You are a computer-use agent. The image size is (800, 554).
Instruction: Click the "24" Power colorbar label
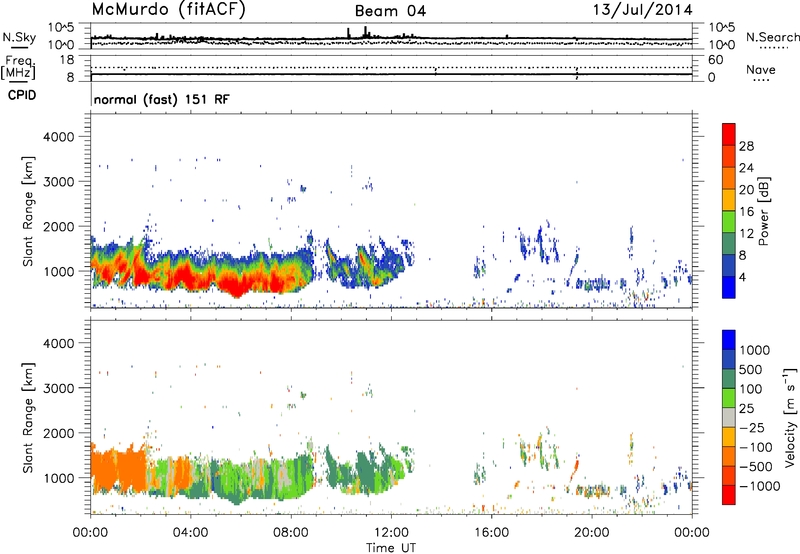(x=746, y=168)
